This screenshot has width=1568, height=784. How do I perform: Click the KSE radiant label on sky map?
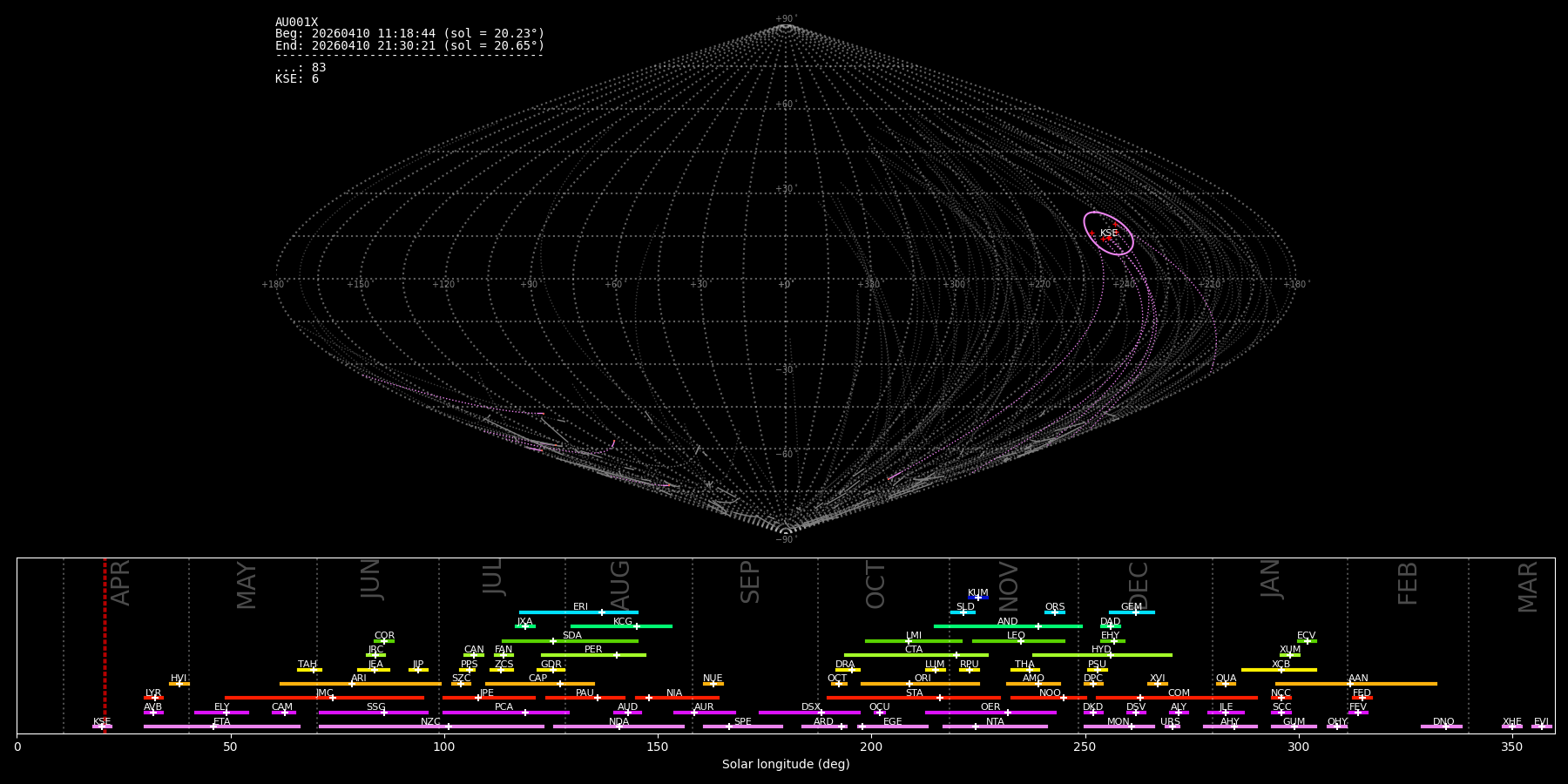tap(1108, 233)
